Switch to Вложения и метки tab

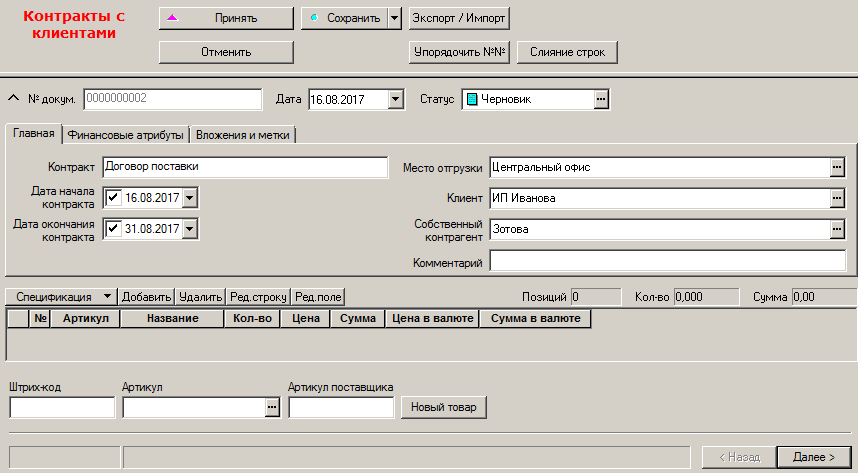coord(242,135)
